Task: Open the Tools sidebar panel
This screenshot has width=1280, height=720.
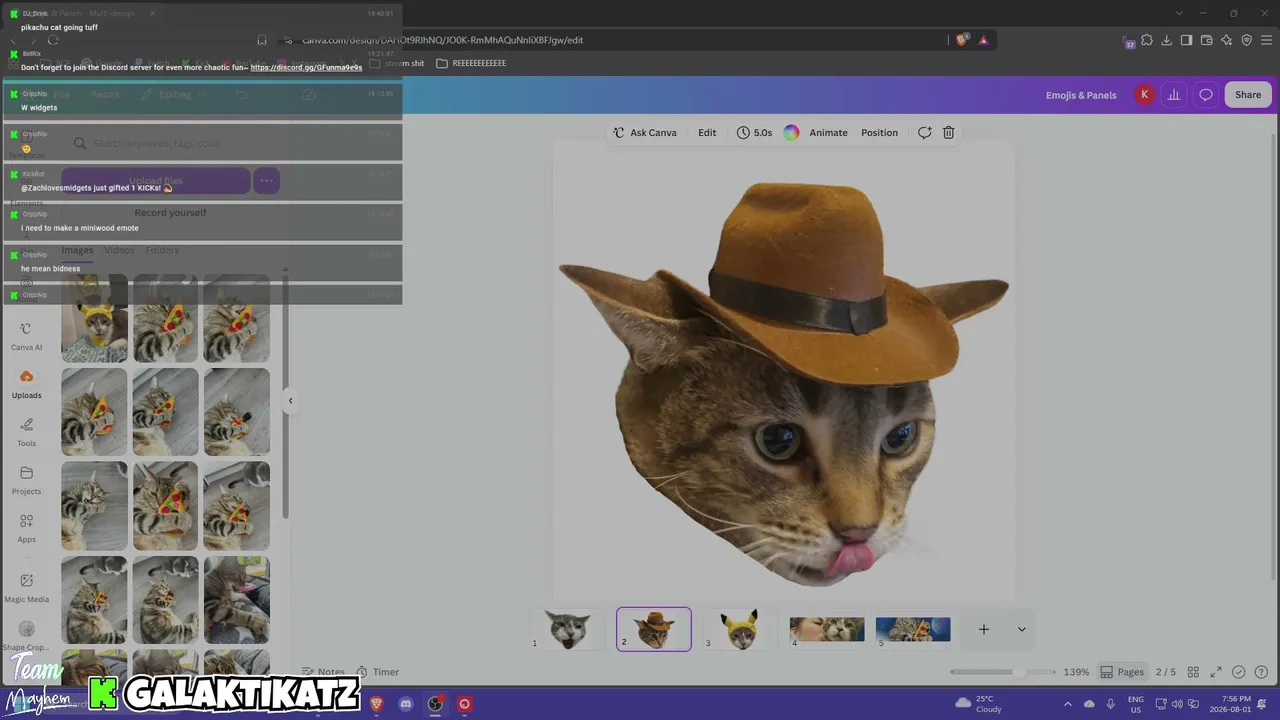Action: 26,432
